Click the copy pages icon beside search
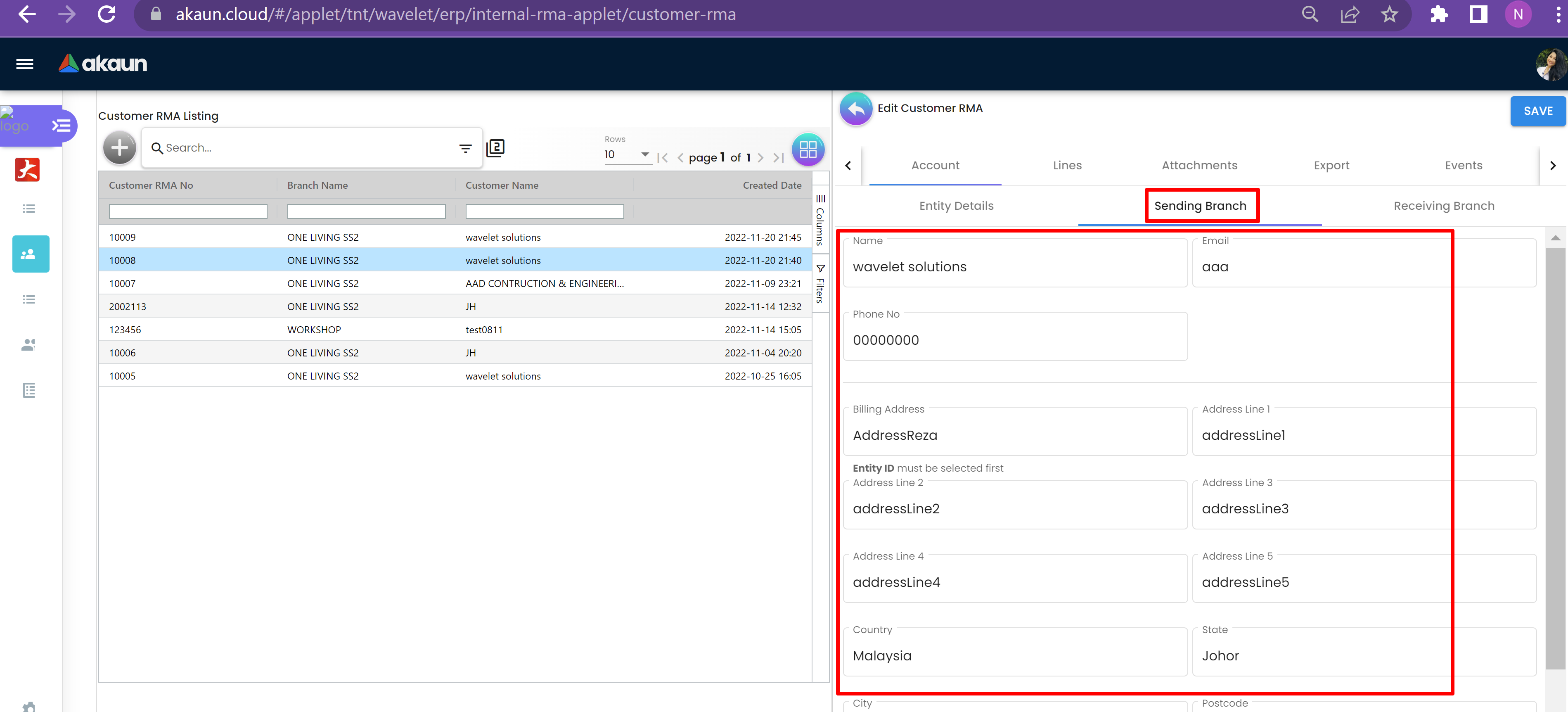 coord(495,148)
